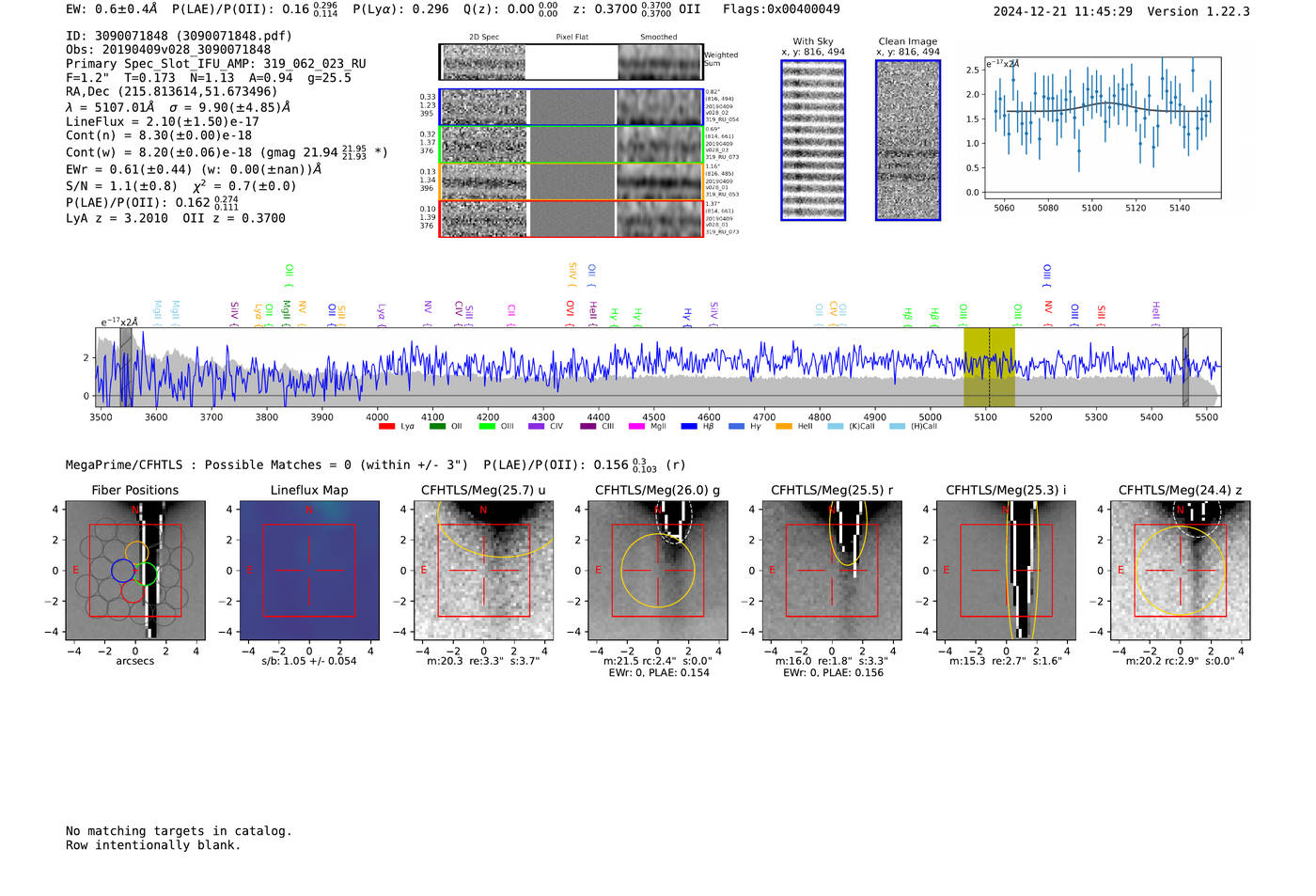Open the Fiber Positions image panel

point(135,570)
